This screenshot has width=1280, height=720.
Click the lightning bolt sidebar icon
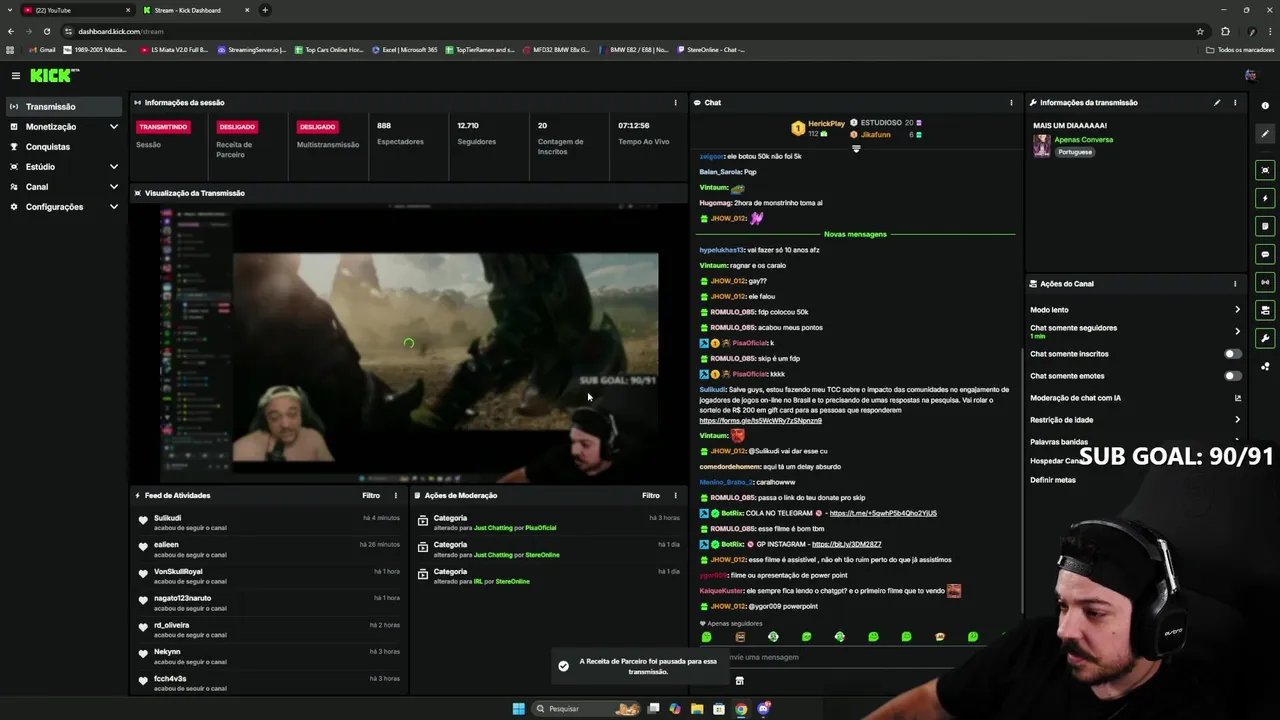(x=1265, y=198)
